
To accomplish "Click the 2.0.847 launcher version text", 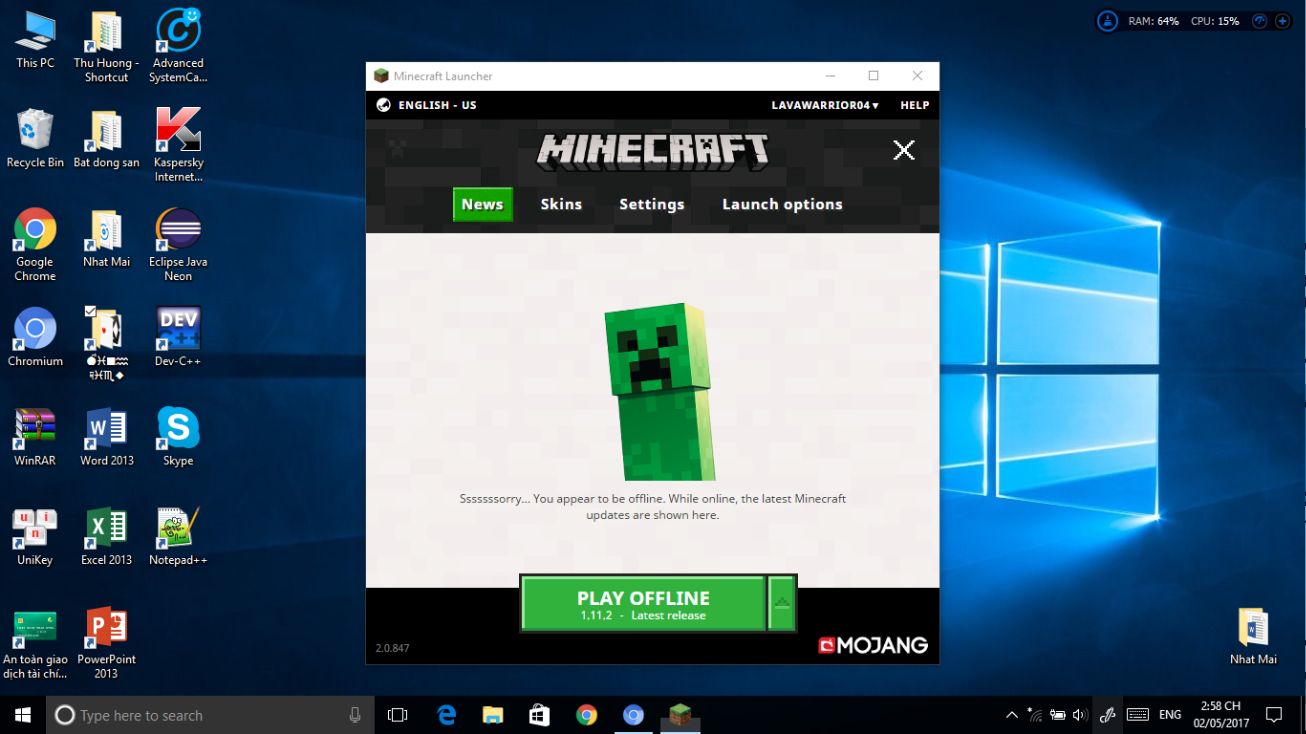I will point(392,648).
